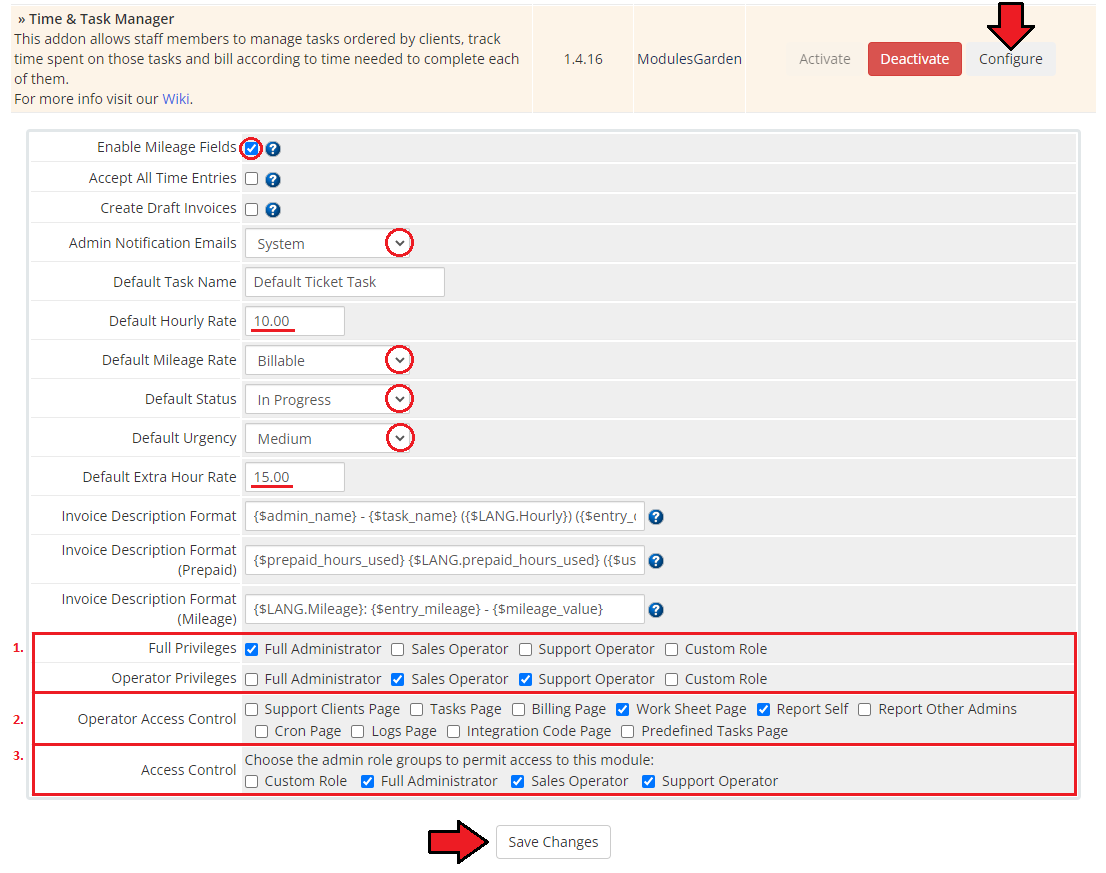Enable Billing Page operator access

tap(518, 709)
